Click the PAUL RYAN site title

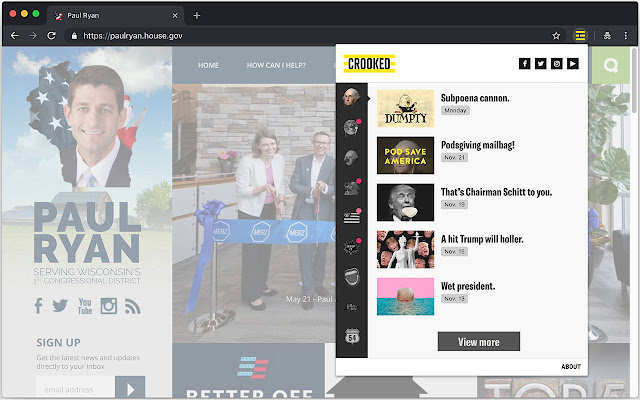click(87, 233)
